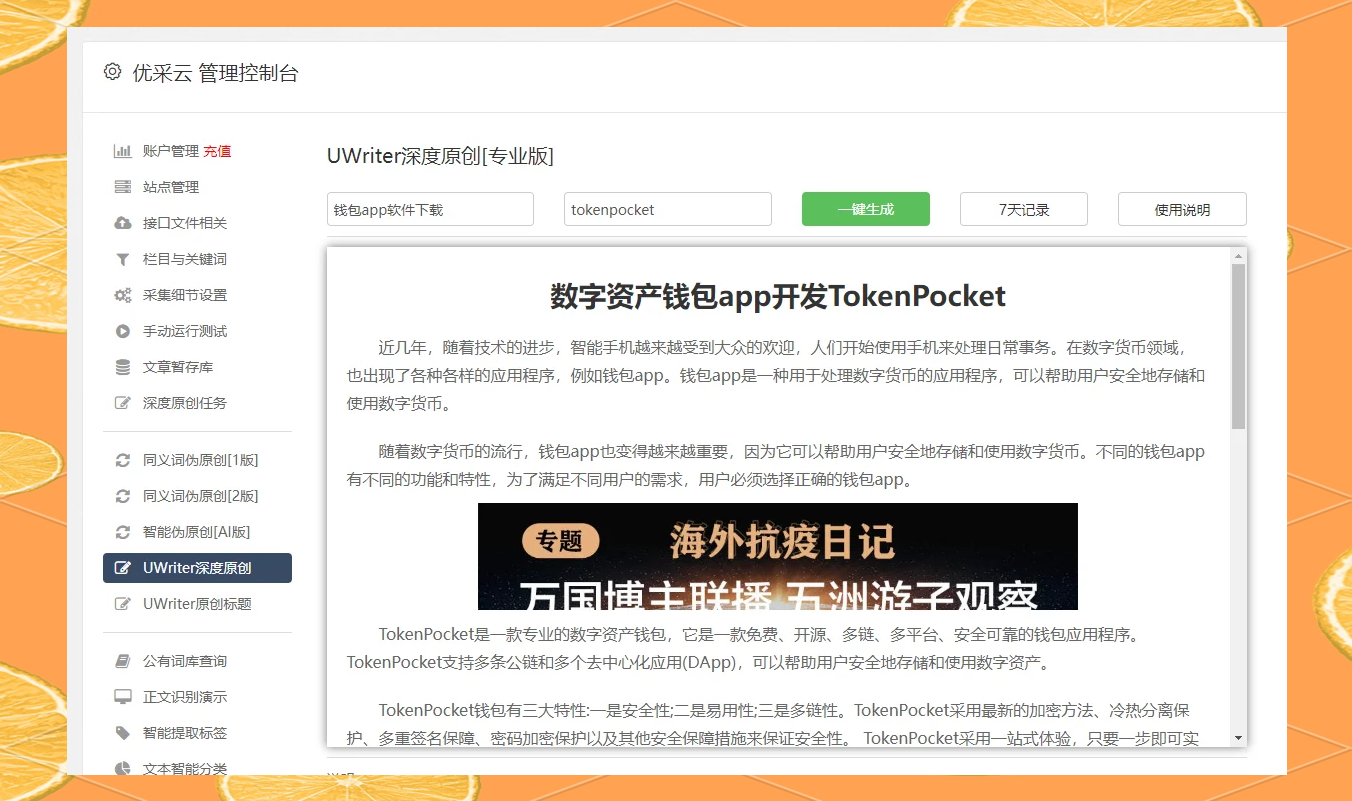Click the refresh icon beside 同义词伪原创[2版]

click(123, 496)
